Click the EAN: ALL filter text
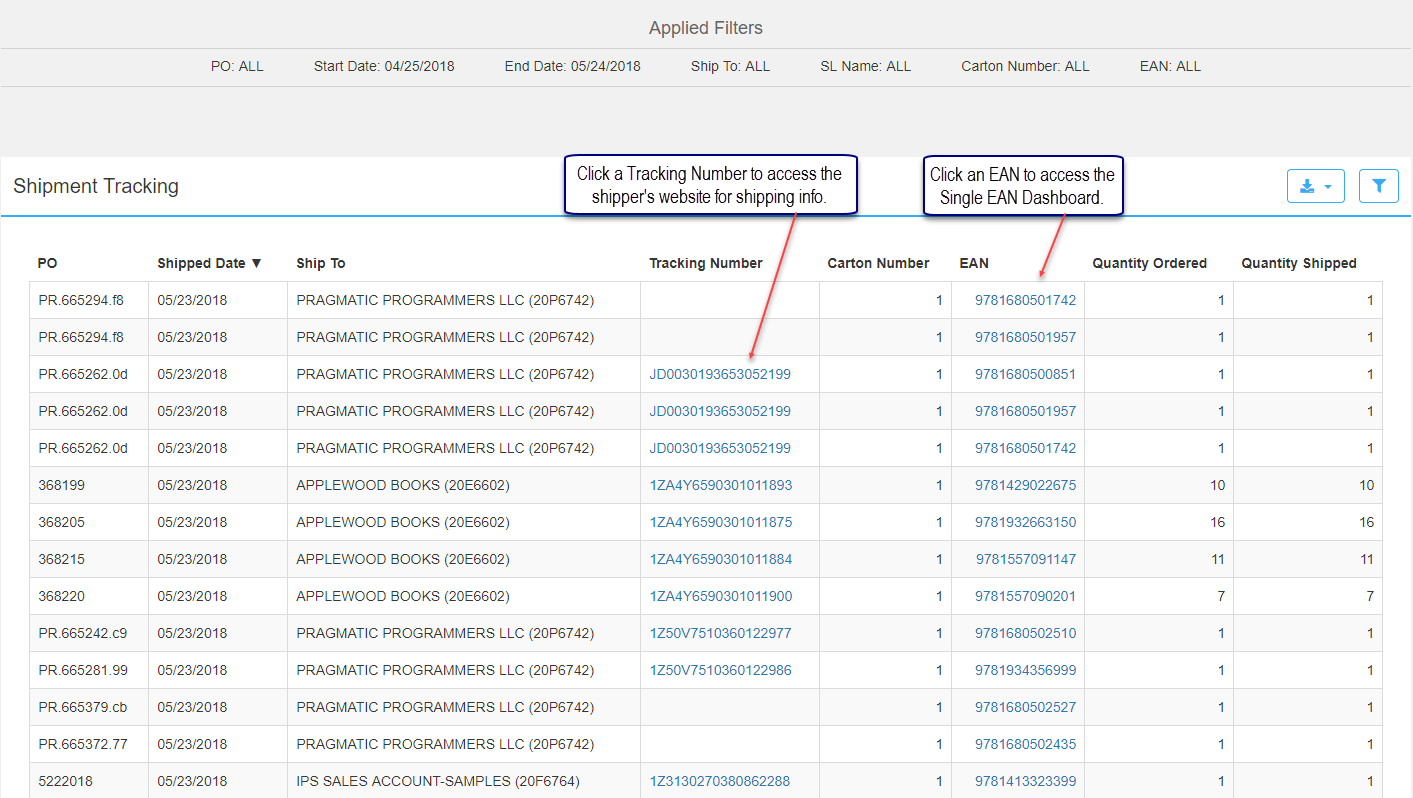The height and width of the screenshot is (798, 1413). pyautogui.click(x=1170, y=66)
